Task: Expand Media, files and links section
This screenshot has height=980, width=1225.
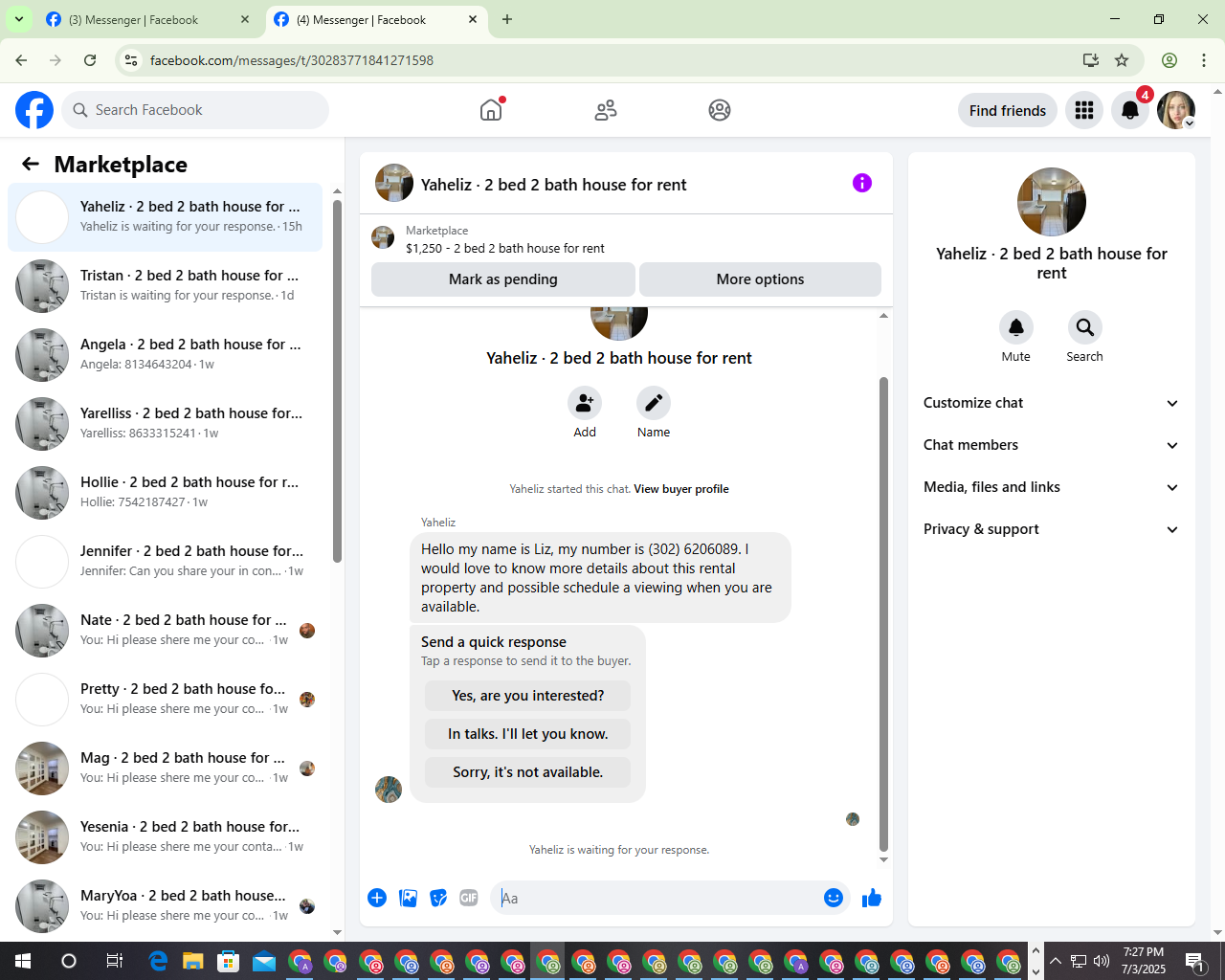Action: pos(1051,487)
